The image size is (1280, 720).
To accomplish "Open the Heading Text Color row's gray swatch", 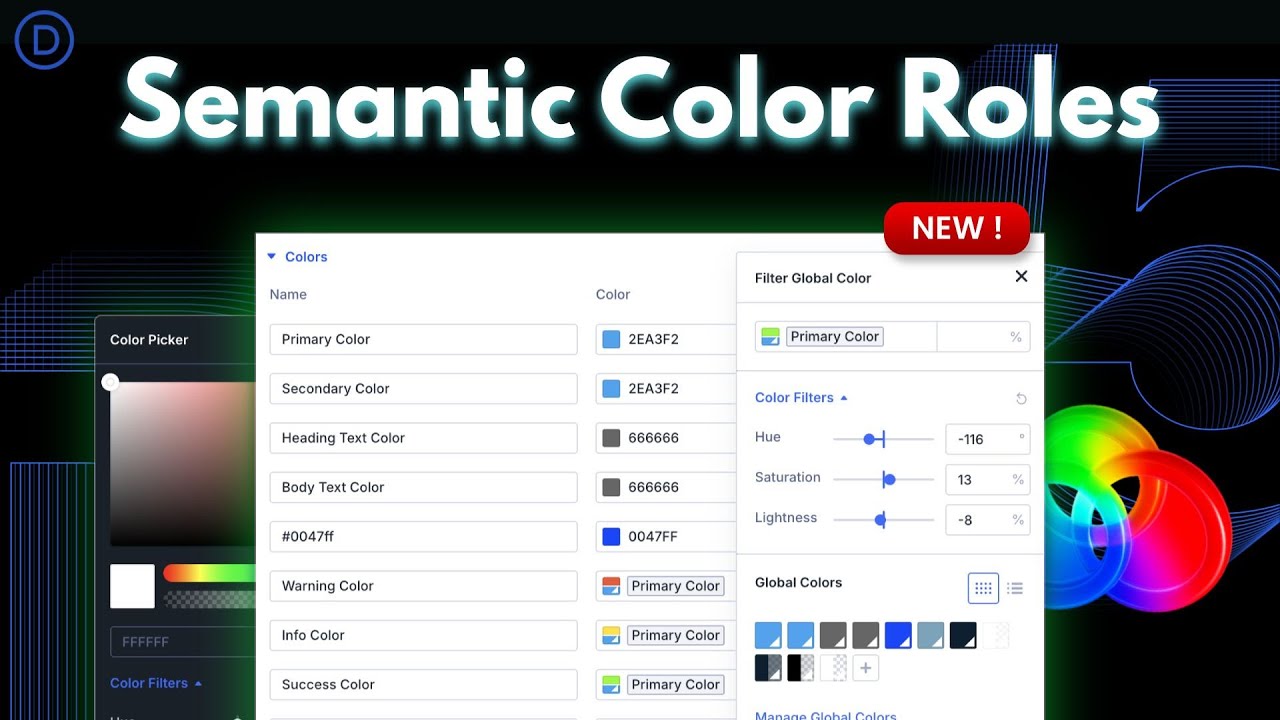I will click(611, 438).
